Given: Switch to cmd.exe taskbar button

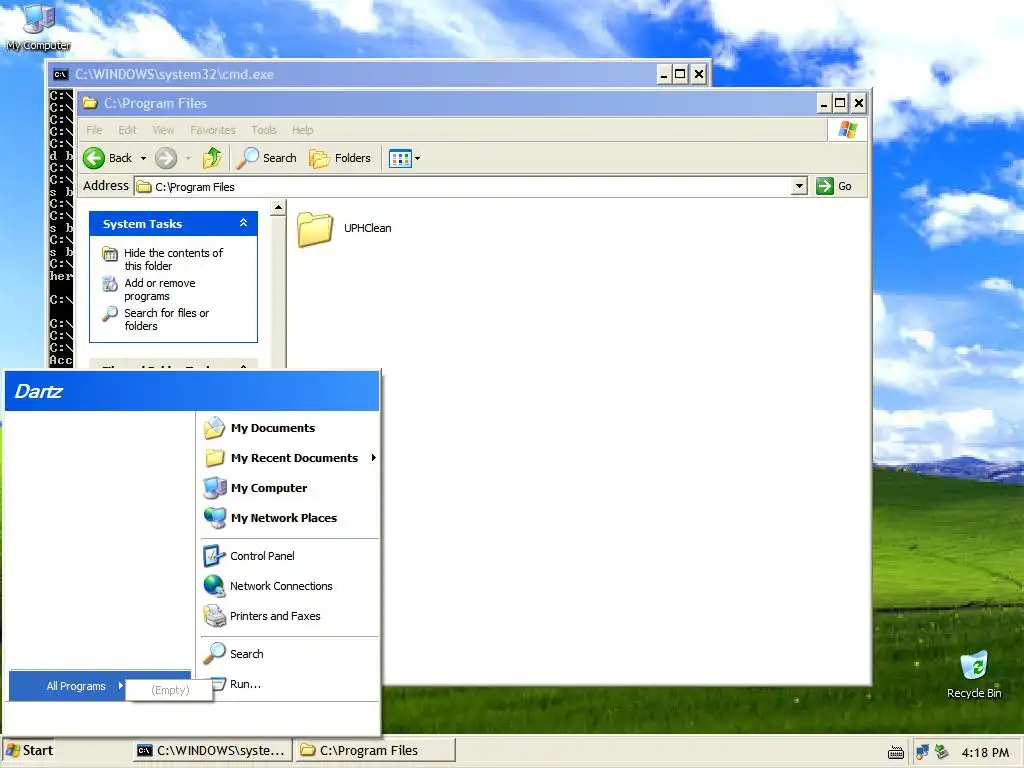Looking at the screenshot, I should pyautogui.click(x=210, y=751).
